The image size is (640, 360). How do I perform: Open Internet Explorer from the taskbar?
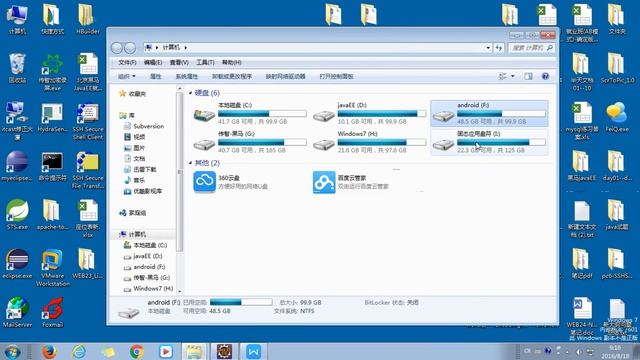click(x=78, y=351)
